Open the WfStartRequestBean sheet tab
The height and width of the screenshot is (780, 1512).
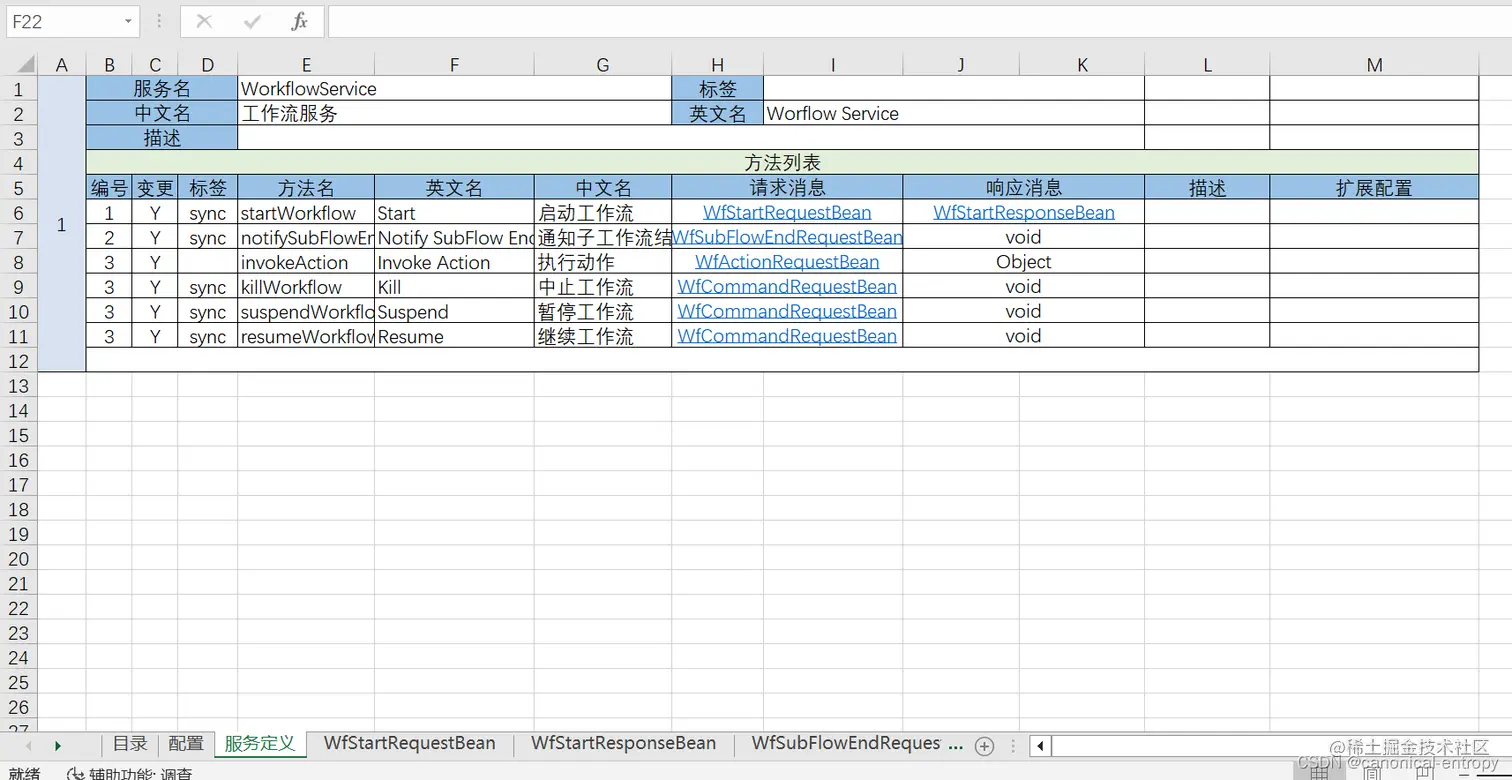[410, 744]
